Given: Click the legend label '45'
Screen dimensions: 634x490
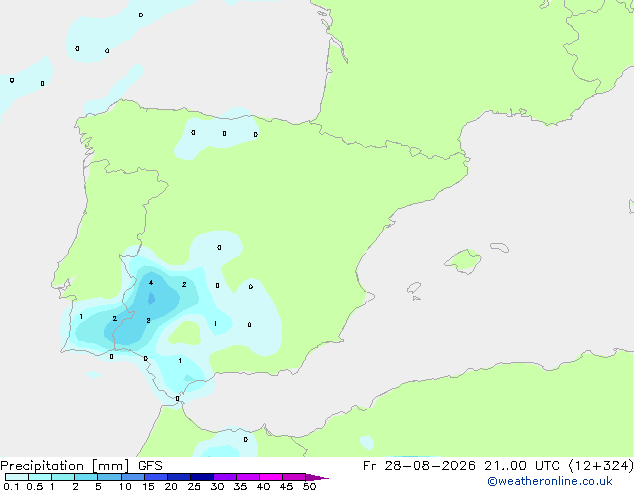Looking at the screenshot, I should pyautogui.click(x=286, y=486).
